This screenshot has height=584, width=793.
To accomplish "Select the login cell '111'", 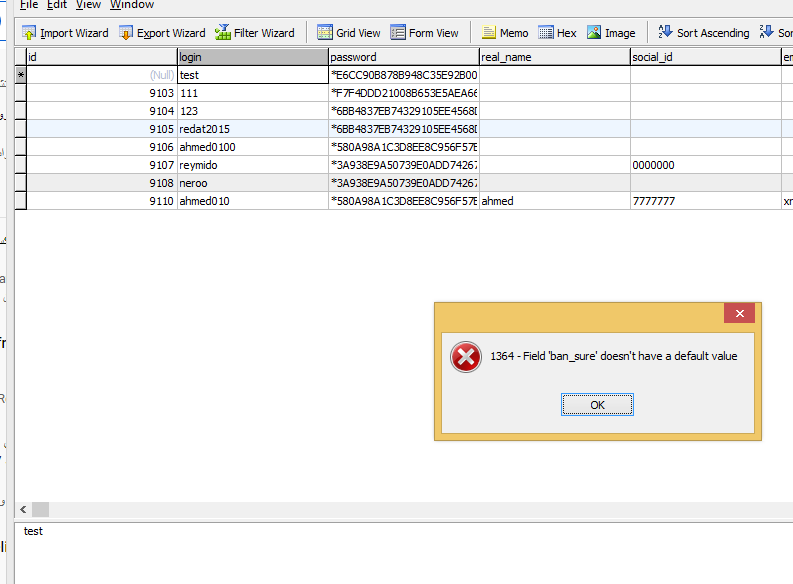I will (x=253, y=93).
